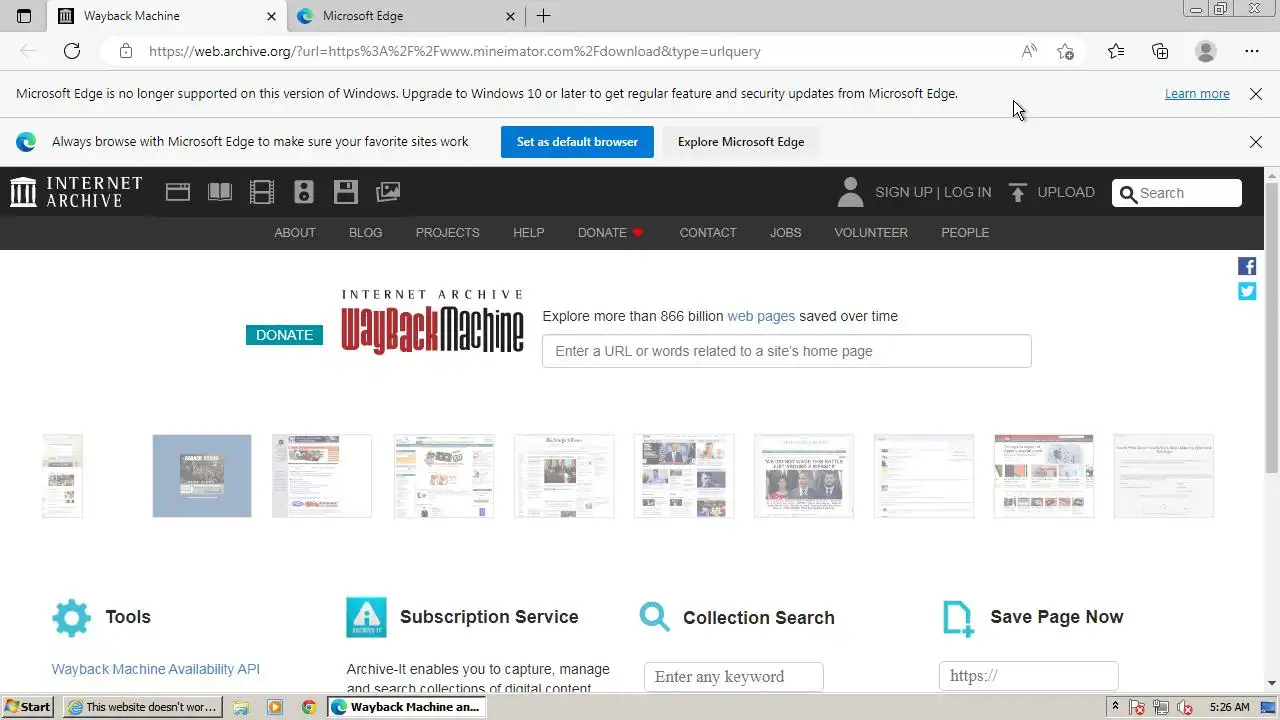Open the BLOG menu item
The width and height of the screenshot is (1280, 720).
365,232
